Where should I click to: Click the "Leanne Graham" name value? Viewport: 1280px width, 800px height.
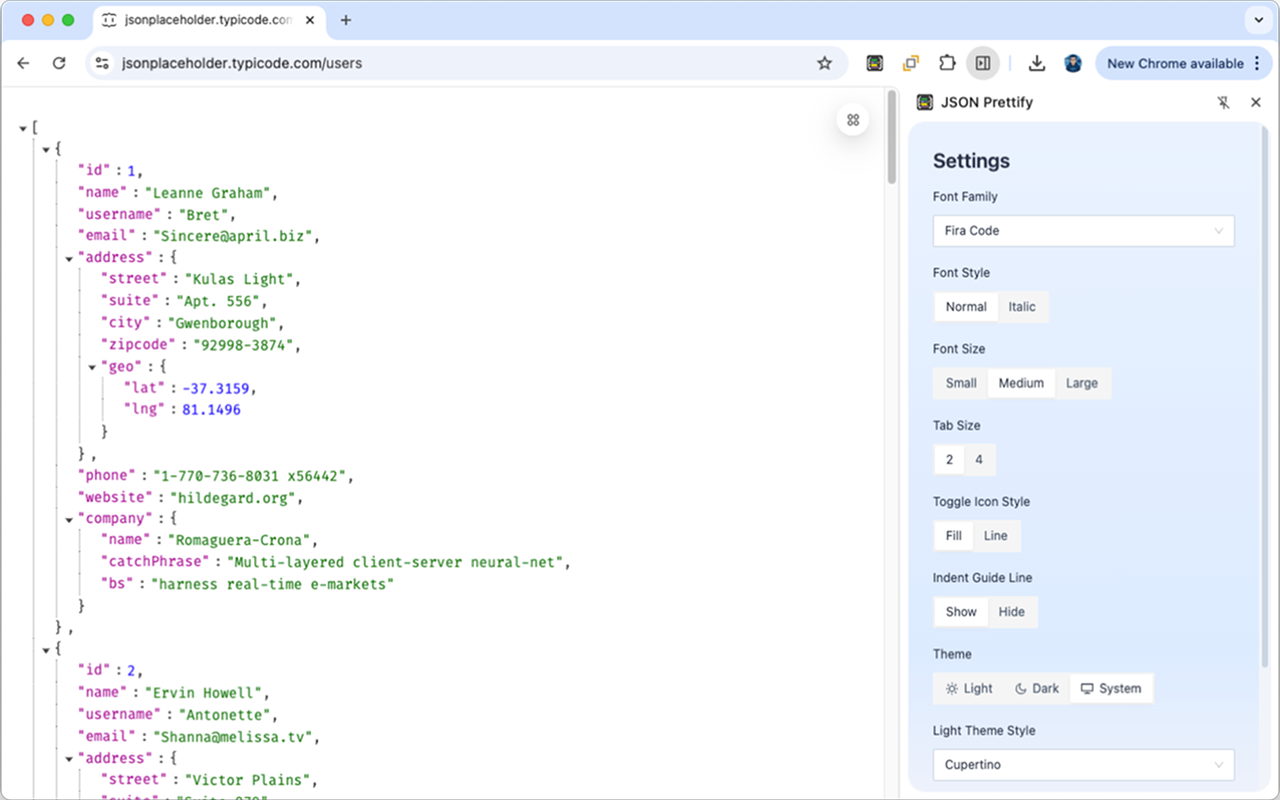[x=207, y=193]
